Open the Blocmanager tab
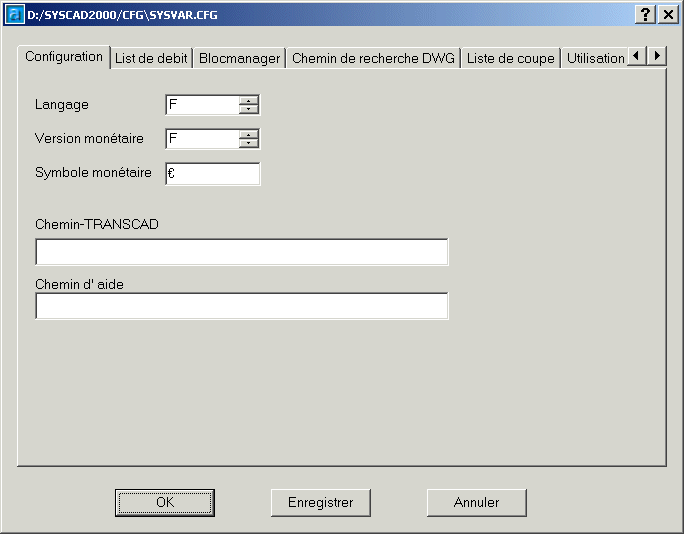 tap(239, 58)
